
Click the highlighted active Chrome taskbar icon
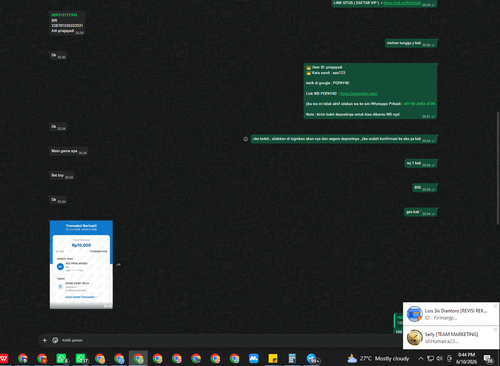138,359
